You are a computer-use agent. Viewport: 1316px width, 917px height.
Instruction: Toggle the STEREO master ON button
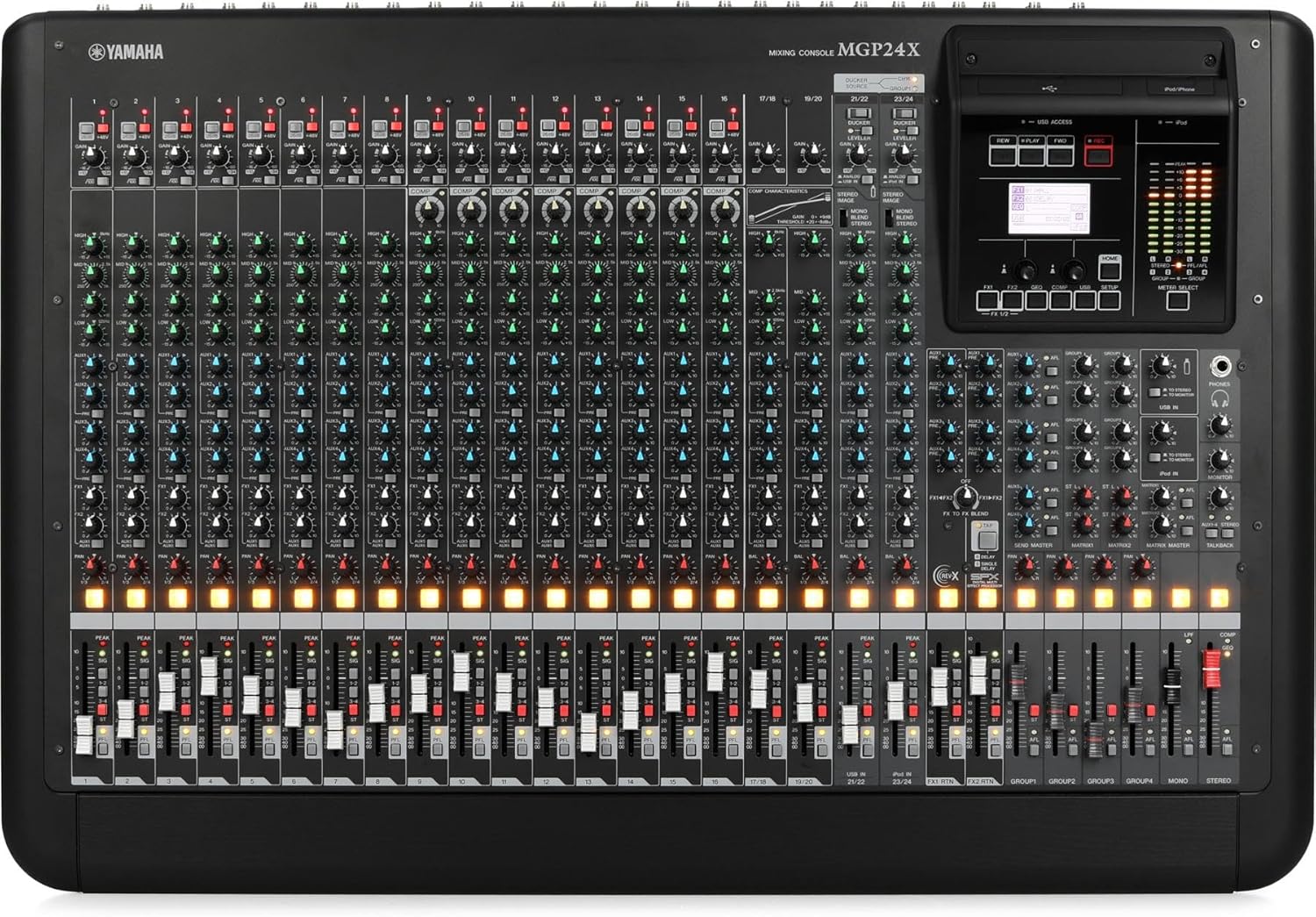1218,598
